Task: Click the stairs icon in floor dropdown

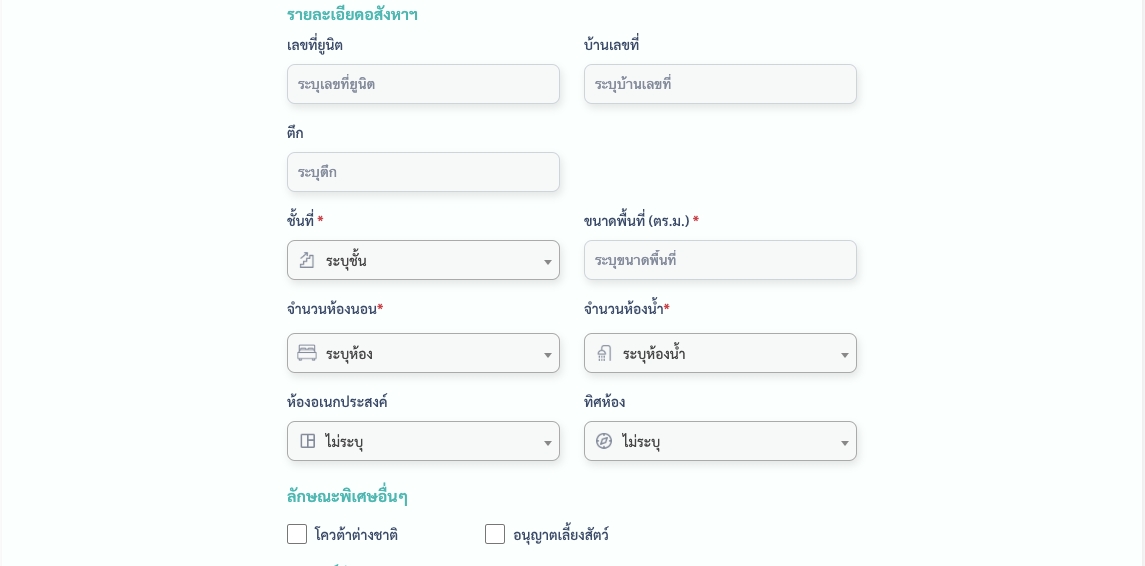Action: tap(307, 261)
